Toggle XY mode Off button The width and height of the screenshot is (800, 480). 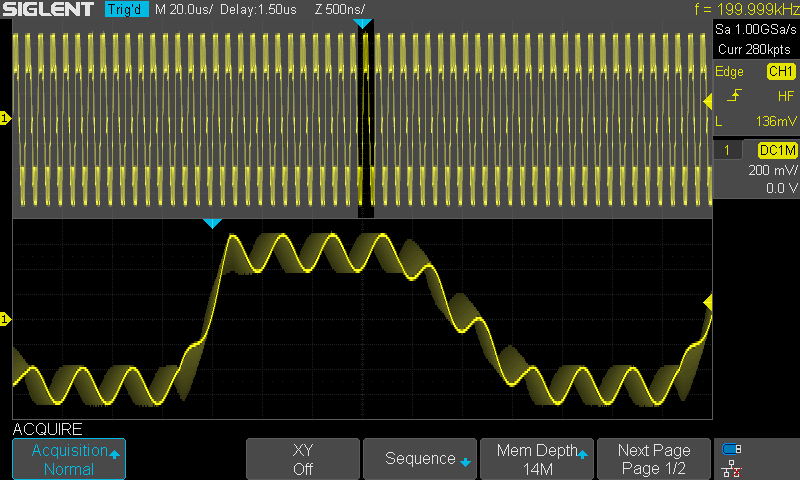pyautogui.click(x=302, y=459)
